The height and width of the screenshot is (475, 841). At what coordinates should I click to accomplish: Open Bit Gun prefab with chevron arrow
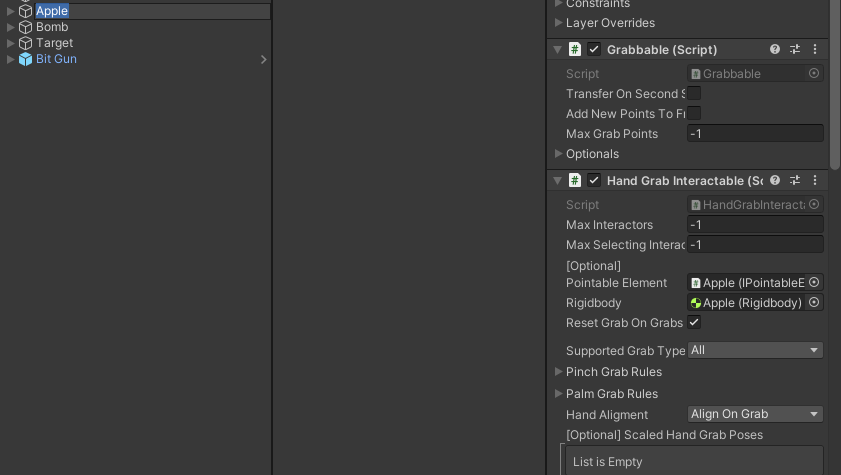(x=263, y=60)
